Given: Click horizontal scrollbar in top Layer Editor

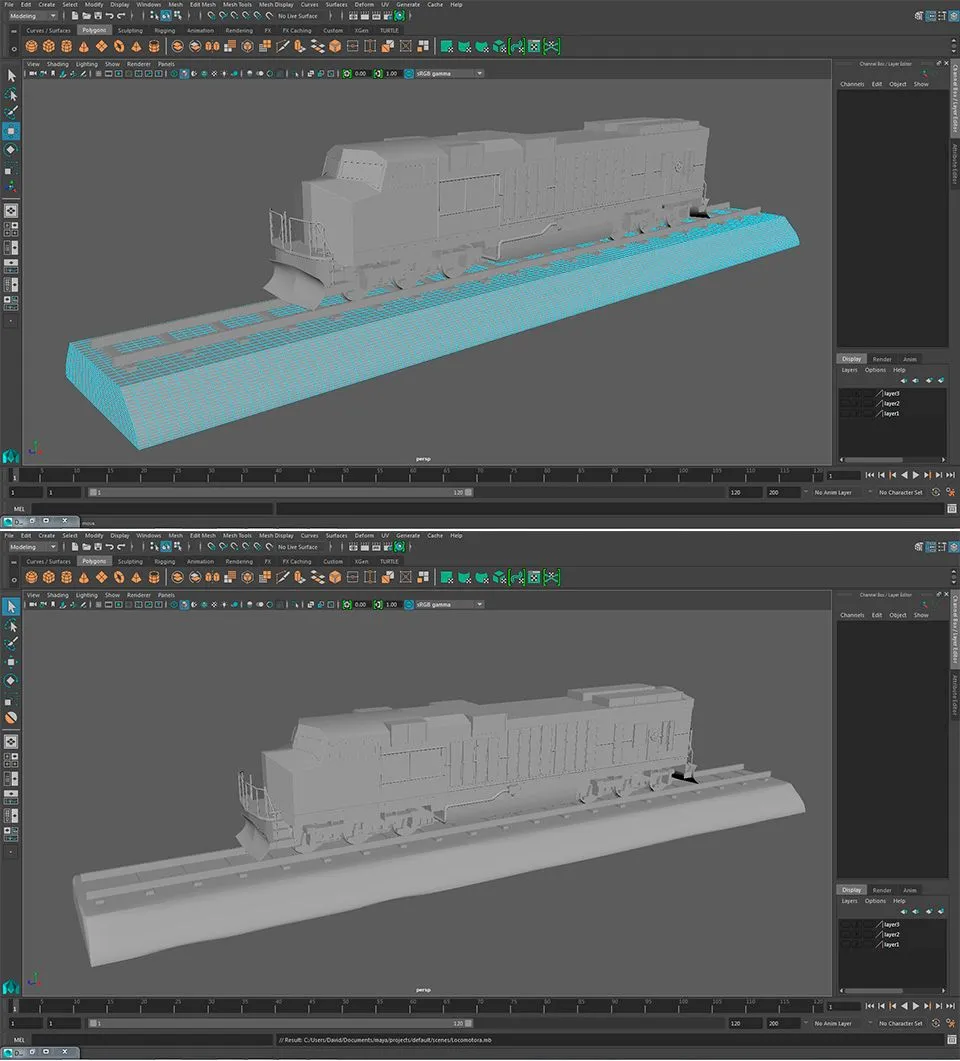Looking at the screenshot, I should [x=874, y=459].
